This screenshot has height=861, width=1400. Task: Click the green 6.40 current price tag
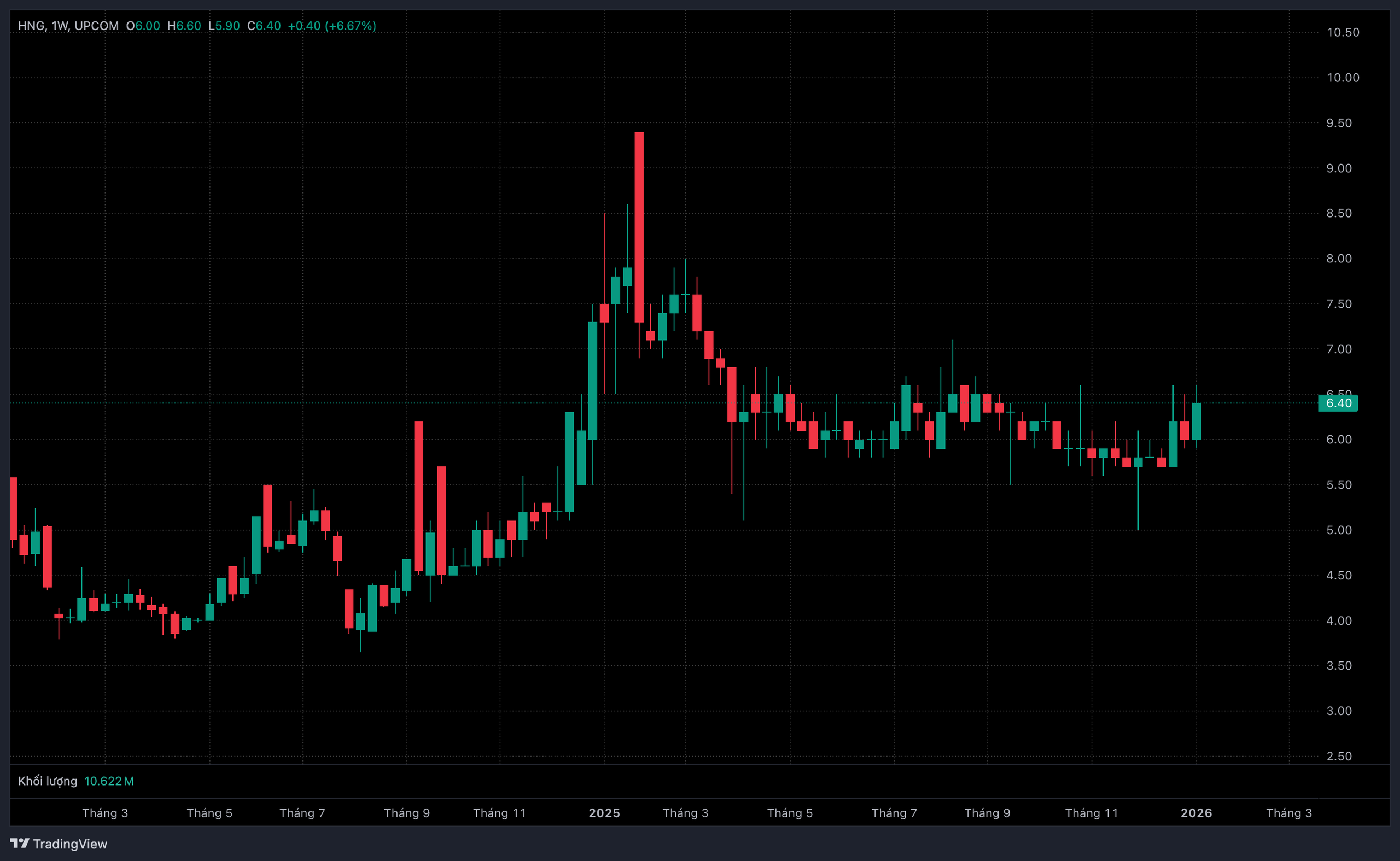tap(1338, 403)
